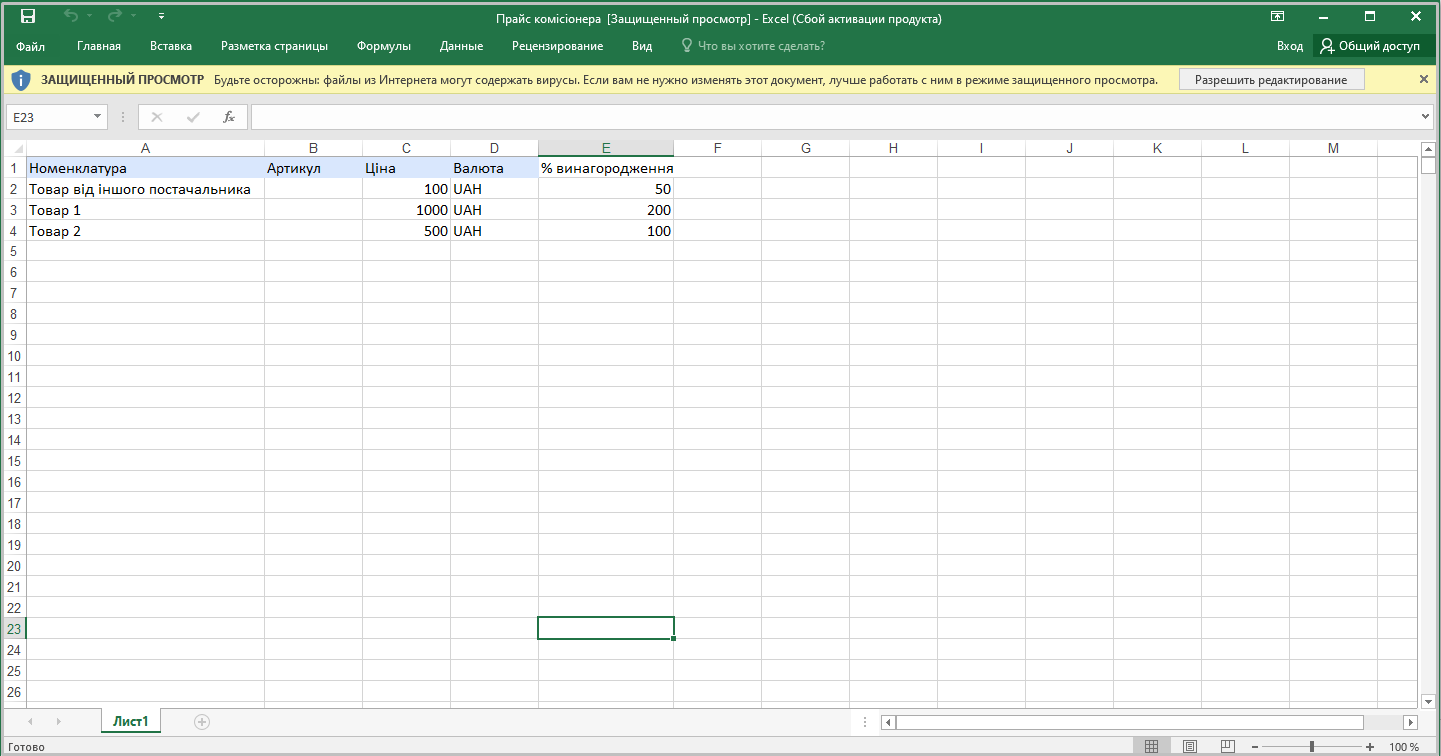Select Normal view icon in status bar
Image resolution: width=1441 pixels, height=756 pixels.
[1151, 747]
